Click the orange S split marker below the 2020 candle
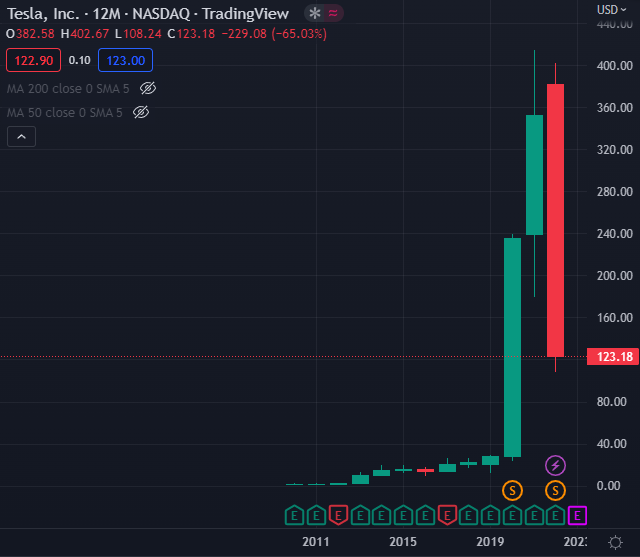 click(512, 490)
